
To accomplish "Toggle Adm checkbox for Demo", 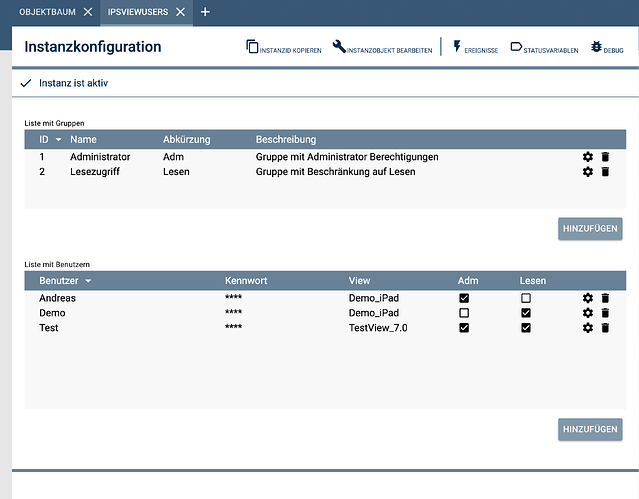I will pyautogui.click(x=464, y=313).
